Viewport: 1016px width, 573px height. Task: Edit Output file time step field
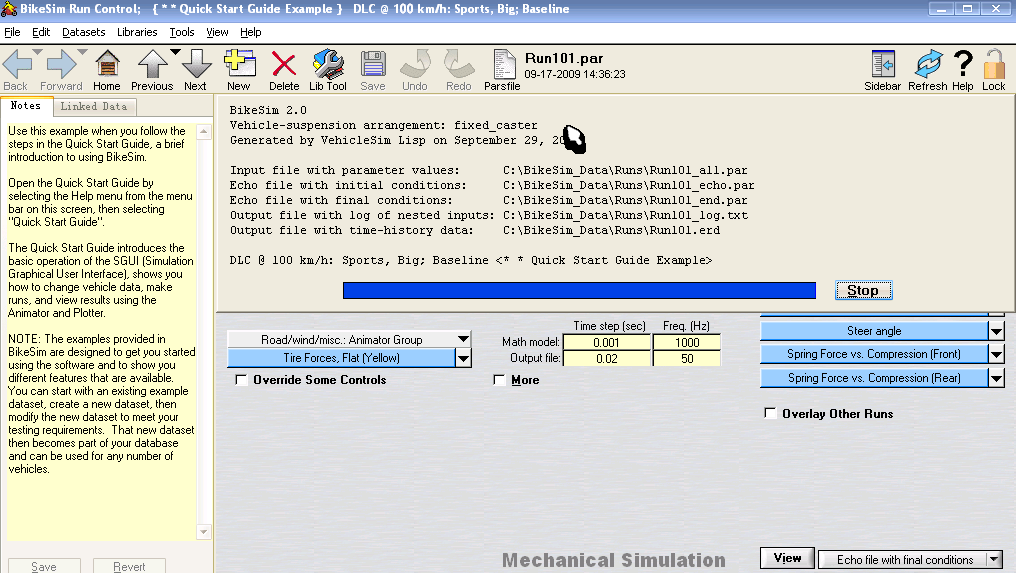(x=606, y=358)
